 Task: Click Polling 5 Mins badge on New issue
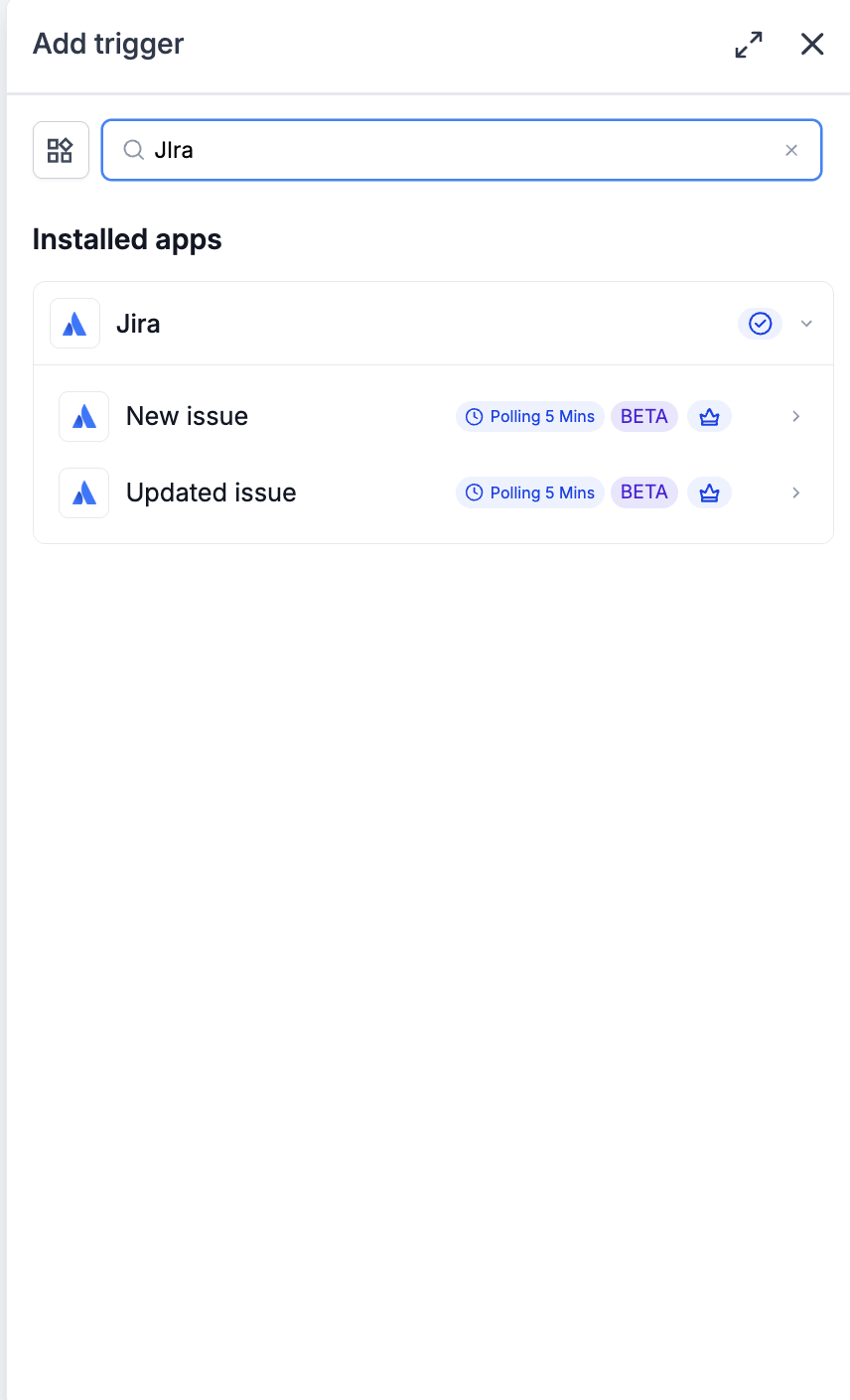530,416
